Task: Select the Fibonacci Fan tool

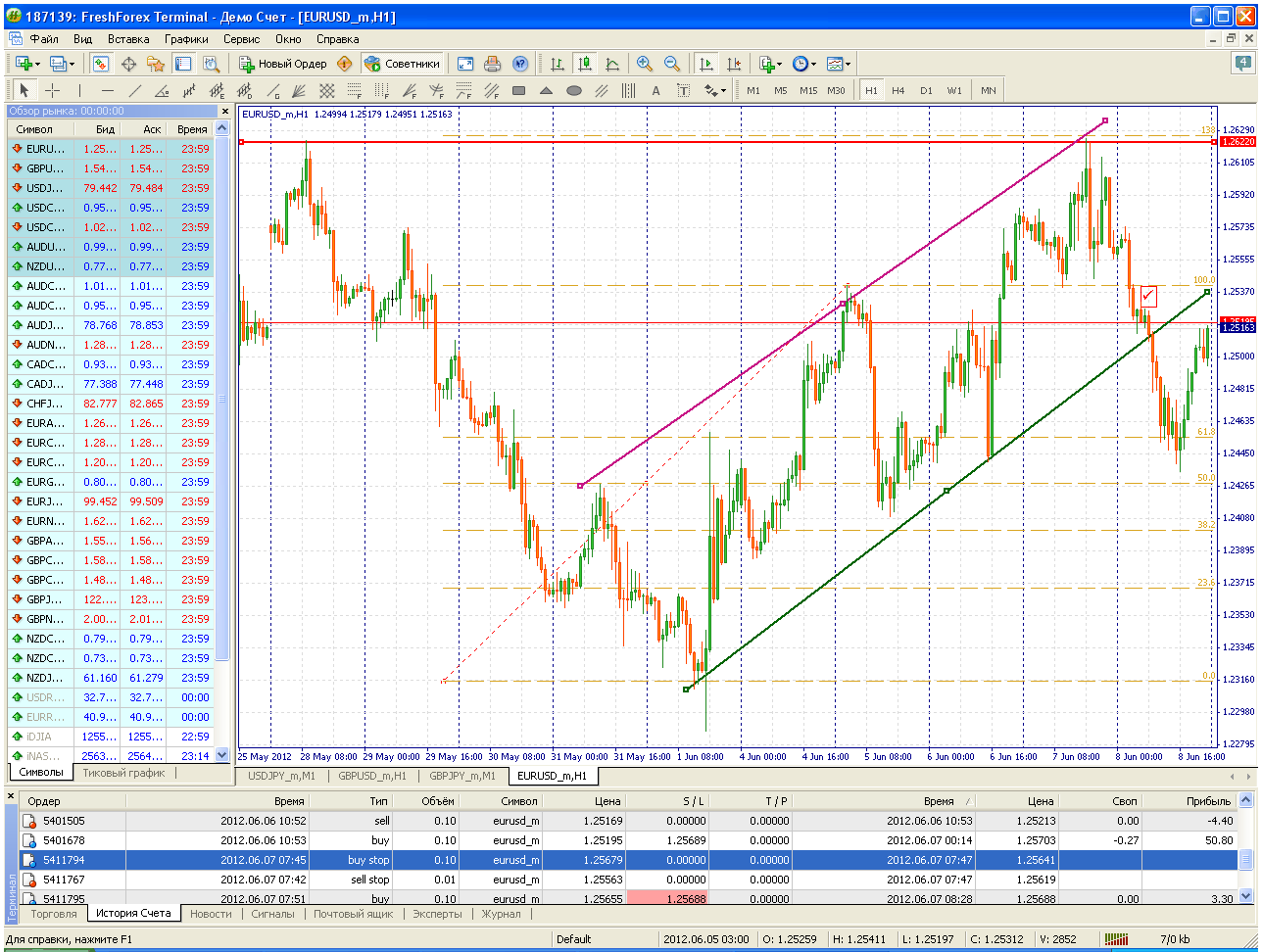Action: [x=410, y=90]
